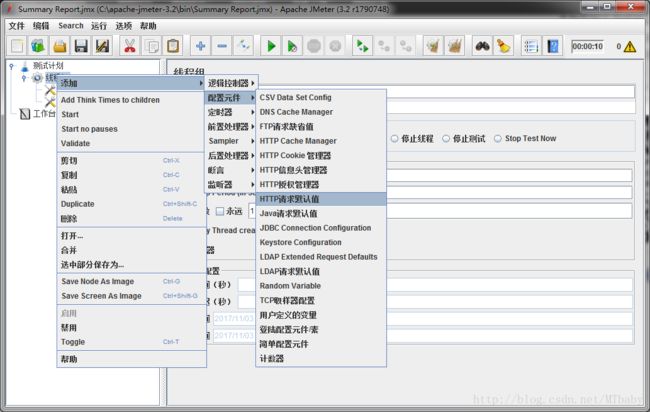
Task: Click the Remote Shutdown All icon
Action: 405,46
